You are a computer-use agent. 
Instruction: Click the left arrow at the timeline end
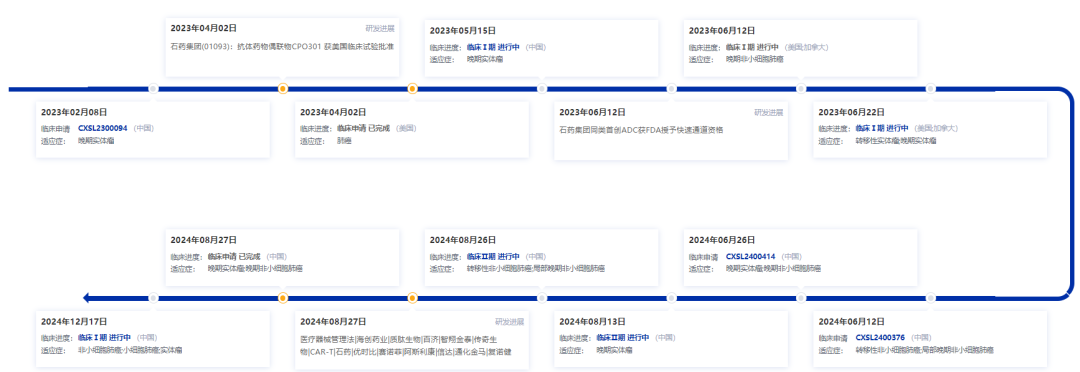coord(87,298)
